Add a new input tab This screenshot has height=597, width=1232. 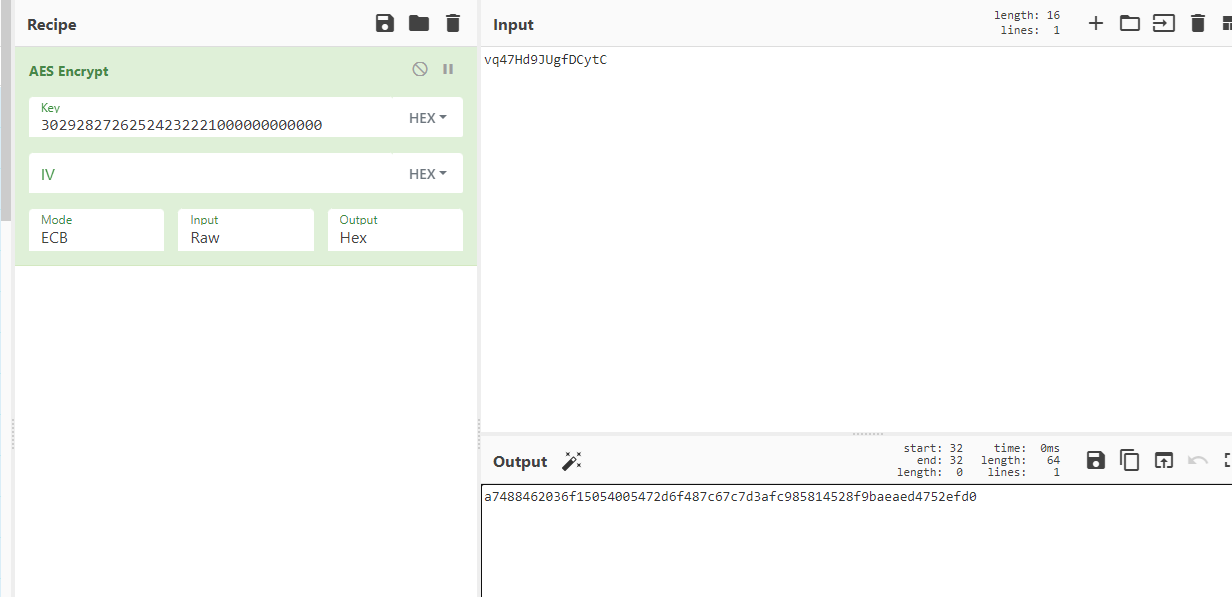click(x=1096, y=23)
